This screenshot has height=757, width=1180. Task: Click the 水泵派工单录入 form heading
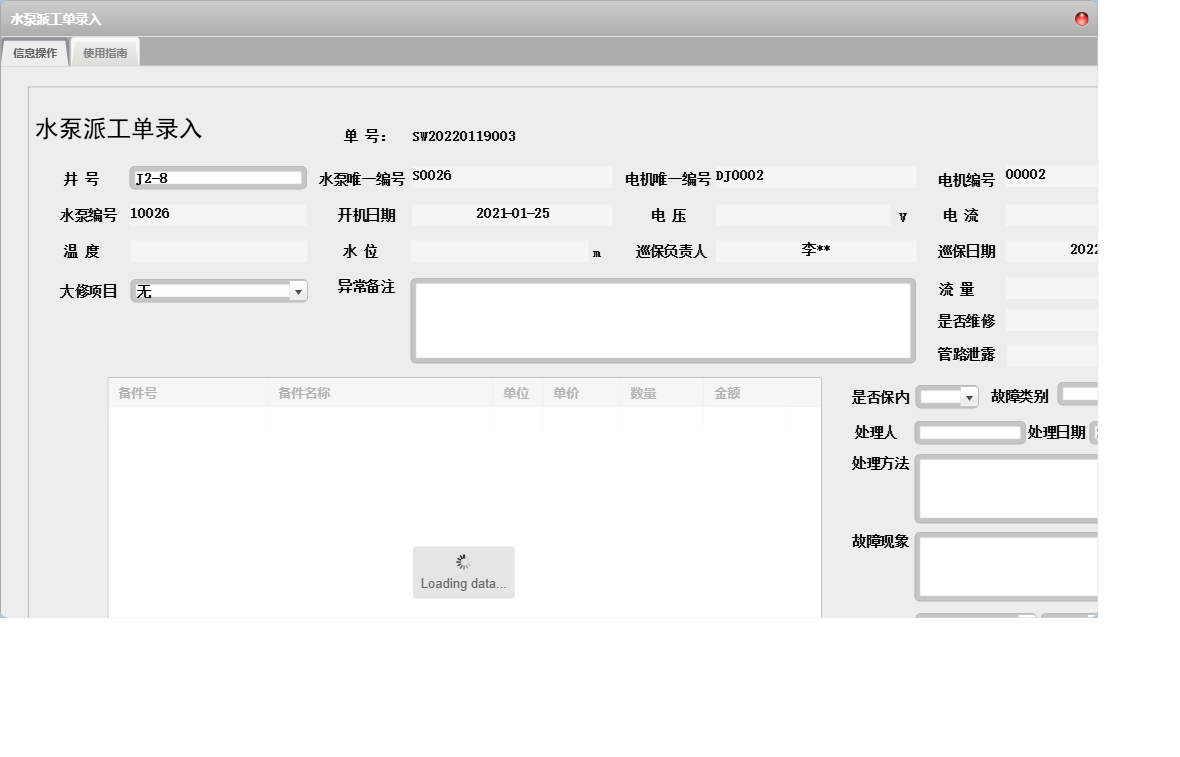[x=119, y=129]
